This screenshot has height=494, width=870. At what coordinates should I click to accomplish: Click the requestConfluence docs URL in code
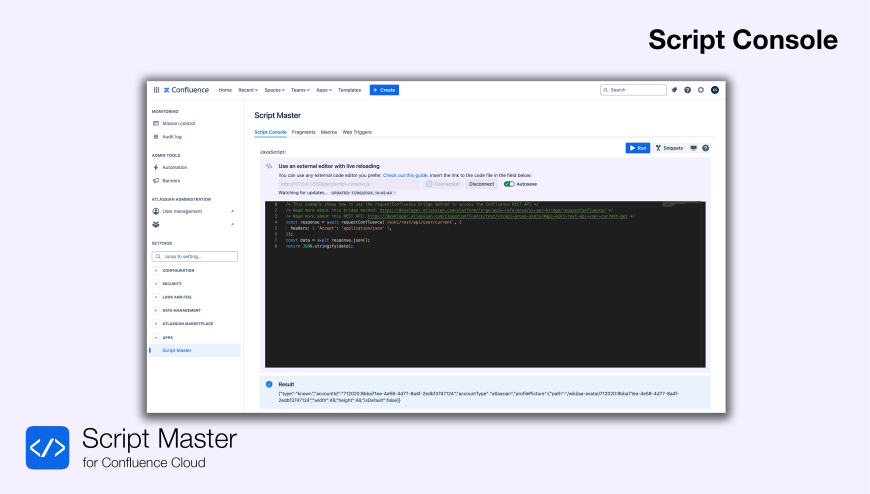[493, 210]
